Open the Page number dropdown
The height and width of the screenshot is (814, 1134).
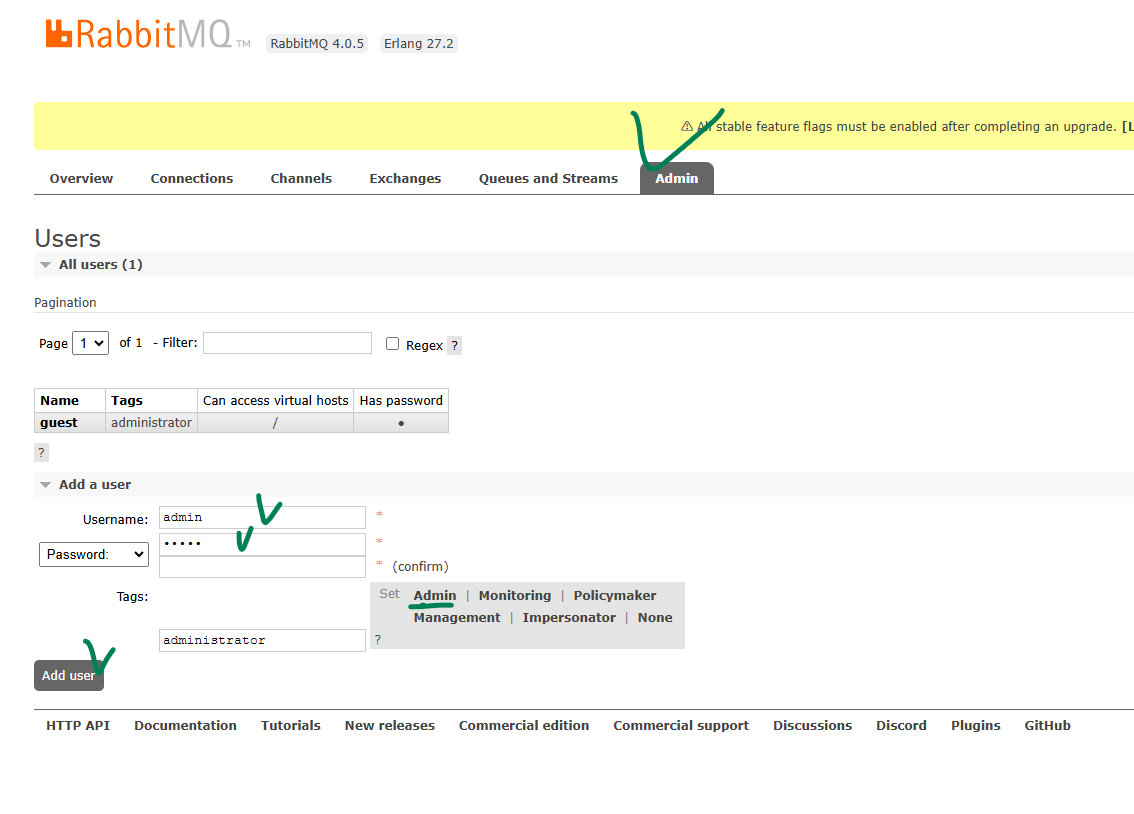click(x=90, y=343)
